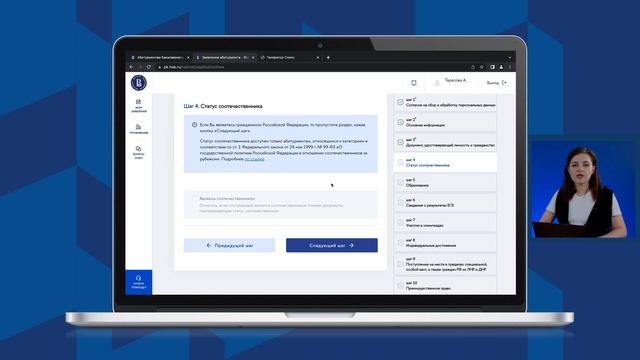Viewport: 640px width, 360px height.
Task: Contact support via the headset button
Action: (138, 282)
